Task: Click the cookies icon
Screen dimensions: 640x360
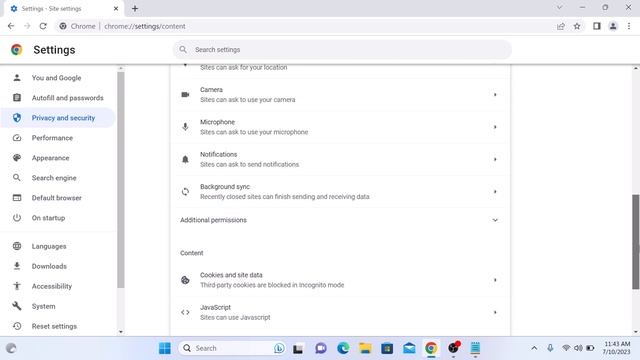Action: coord(185,280)
